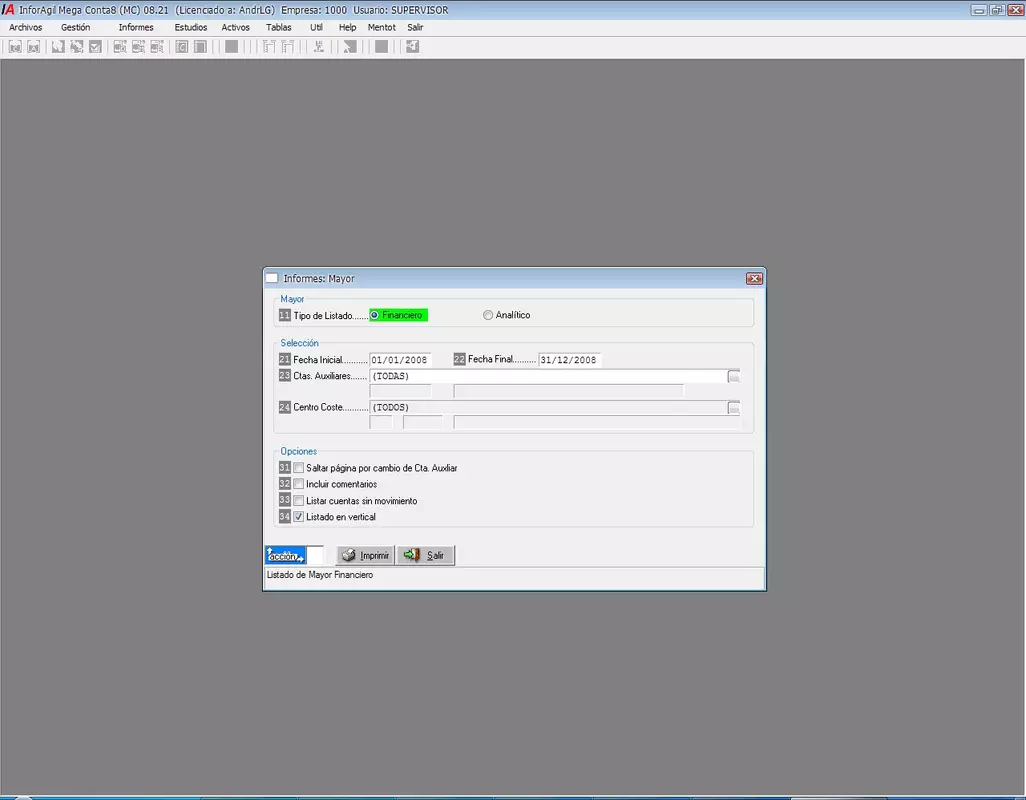Click the Opciones group label
This screenshot has width=1026, height=800.
(x=298, y=451)
